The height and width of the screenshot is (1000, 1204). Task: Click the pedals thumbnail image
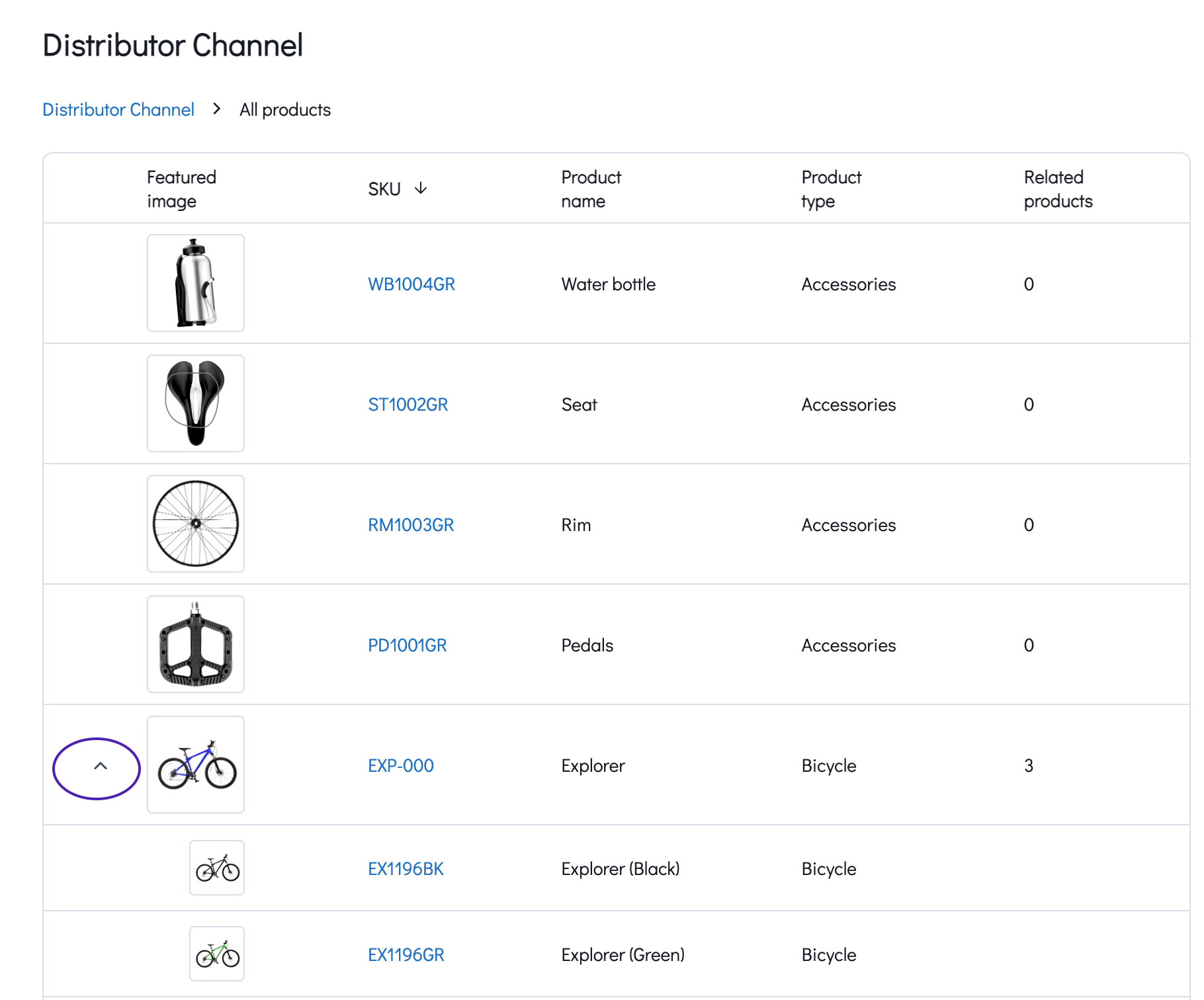click(196, 644)
